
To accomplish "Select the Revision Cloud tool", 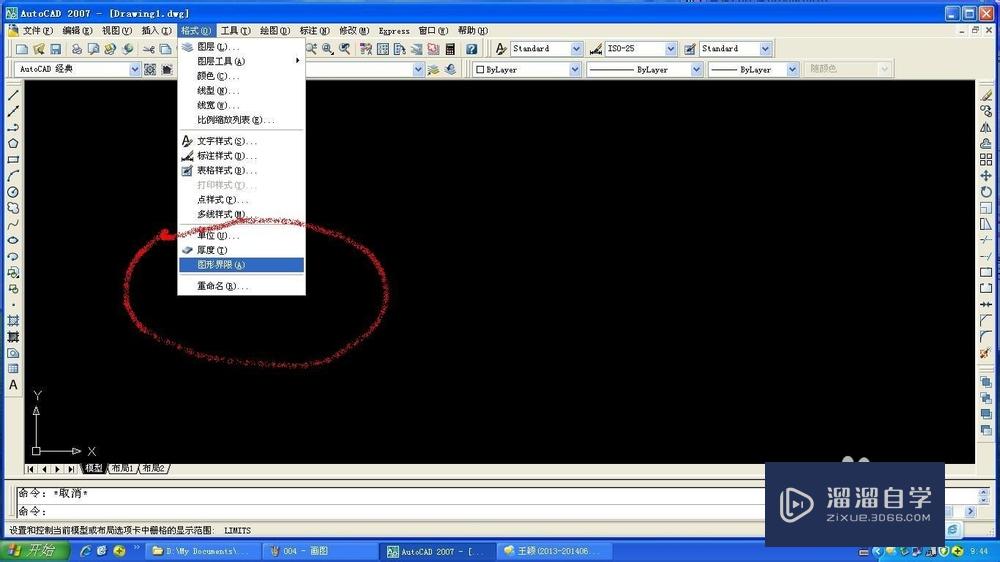I will pos(13,208).
